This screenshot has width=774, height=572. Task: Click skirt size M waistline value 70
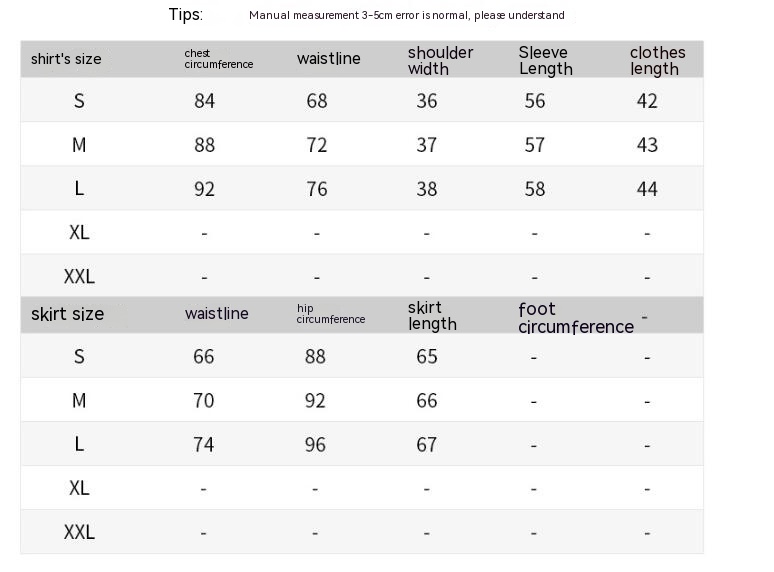203,401
